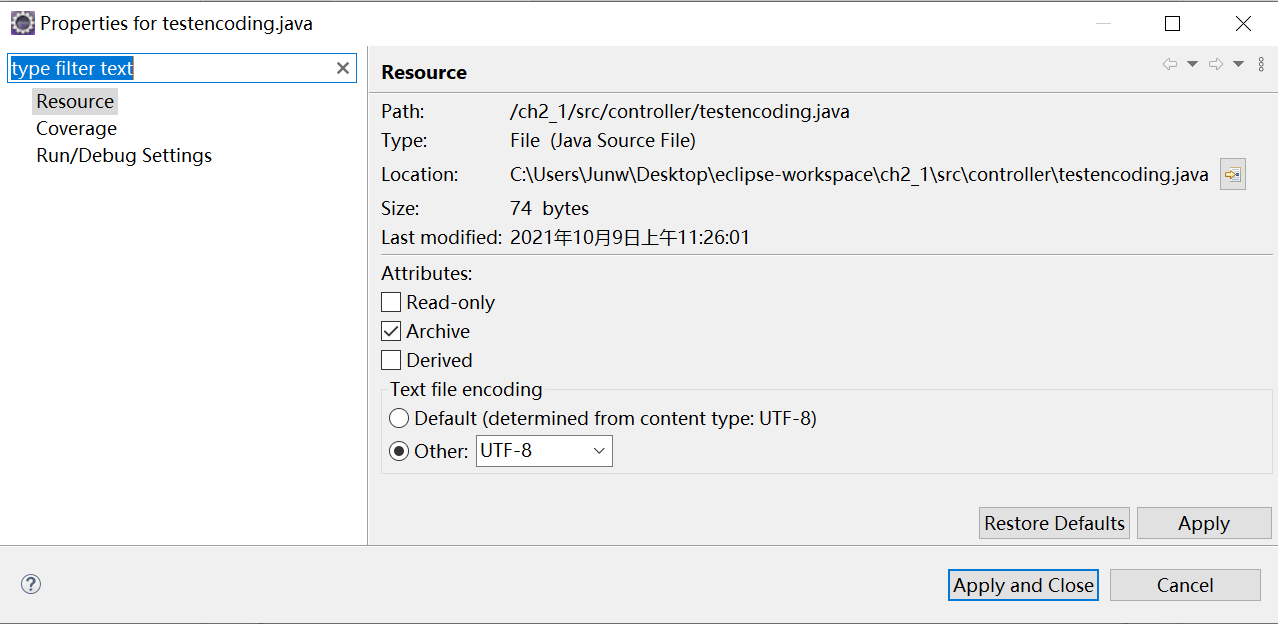The image size is (1278, 624).
Task: Click the forward navigation arrow icon
Action: [x=1216, y=64]
